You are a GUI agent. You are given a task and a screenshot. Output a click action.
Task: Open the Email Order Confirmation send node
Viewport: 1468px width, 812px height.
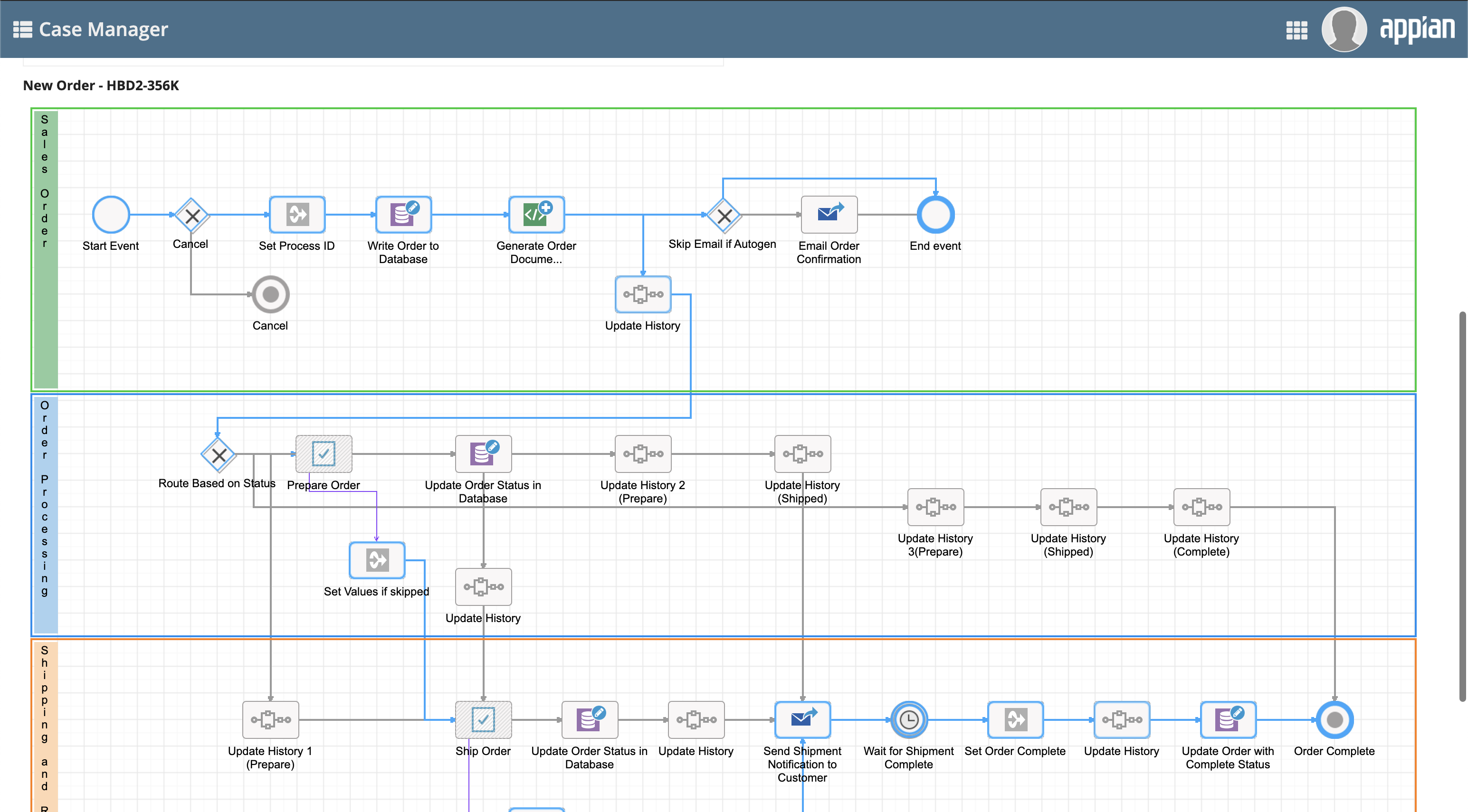click(829, 215)
